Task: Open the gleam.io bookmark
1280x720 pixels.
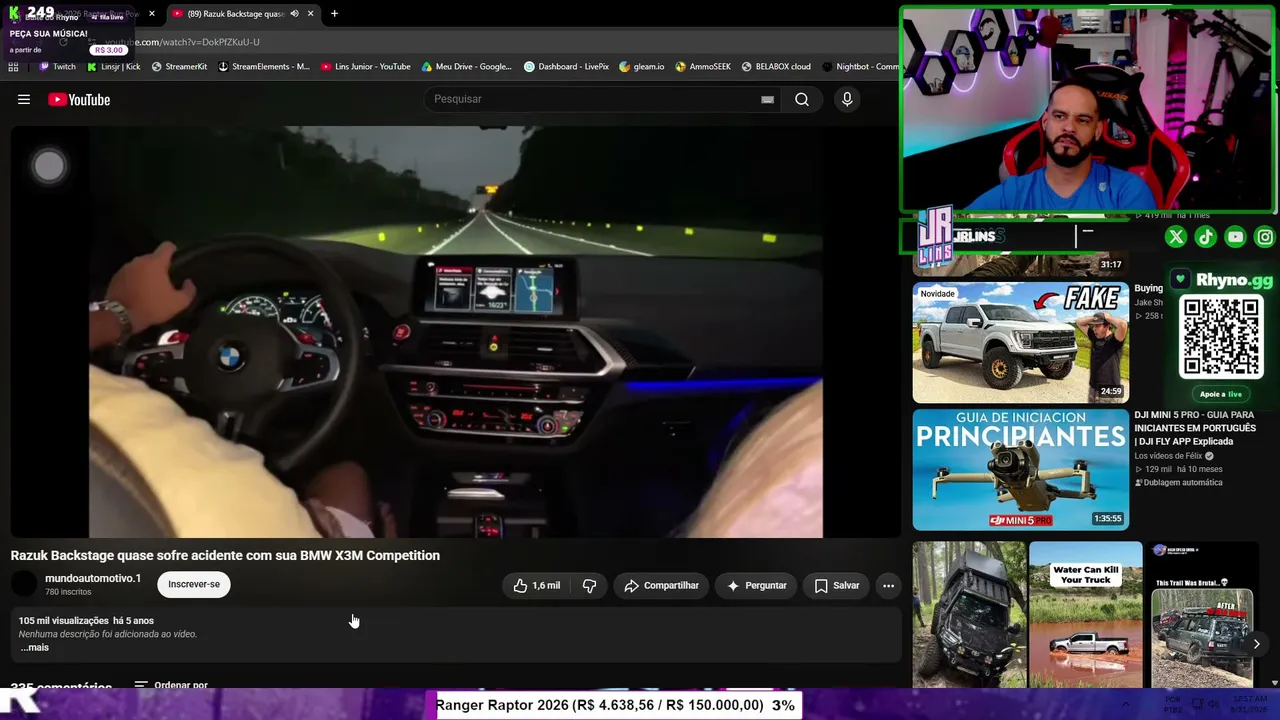Action: pos(641,67)
